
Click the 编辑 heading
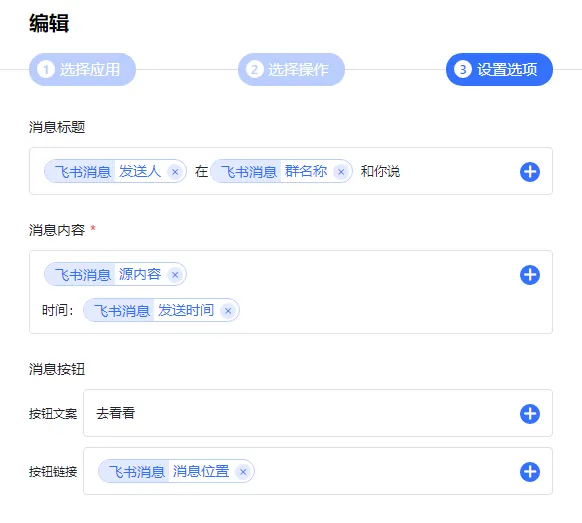(49, 23)
